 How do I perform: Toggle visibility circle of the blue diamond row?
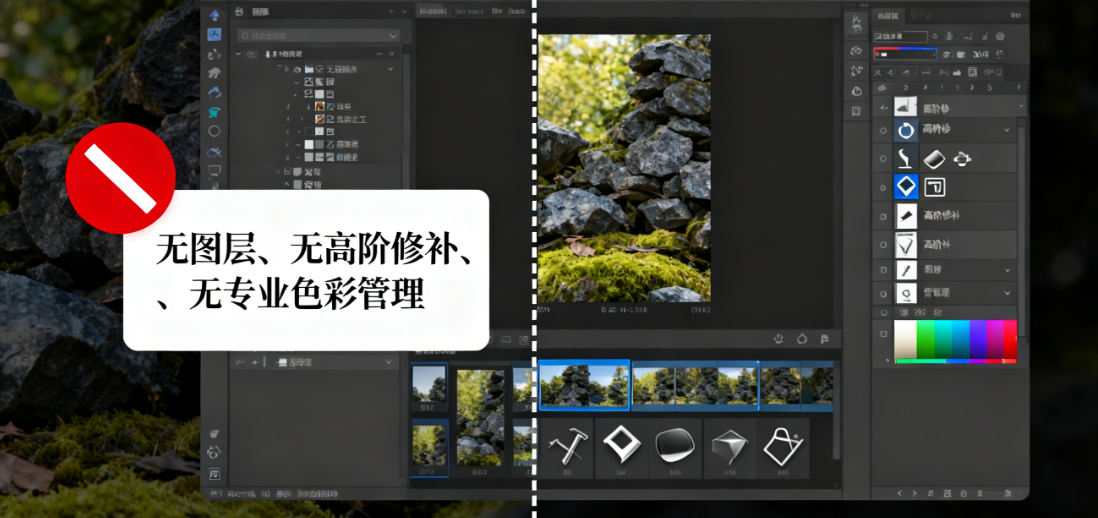click(883, 187)
